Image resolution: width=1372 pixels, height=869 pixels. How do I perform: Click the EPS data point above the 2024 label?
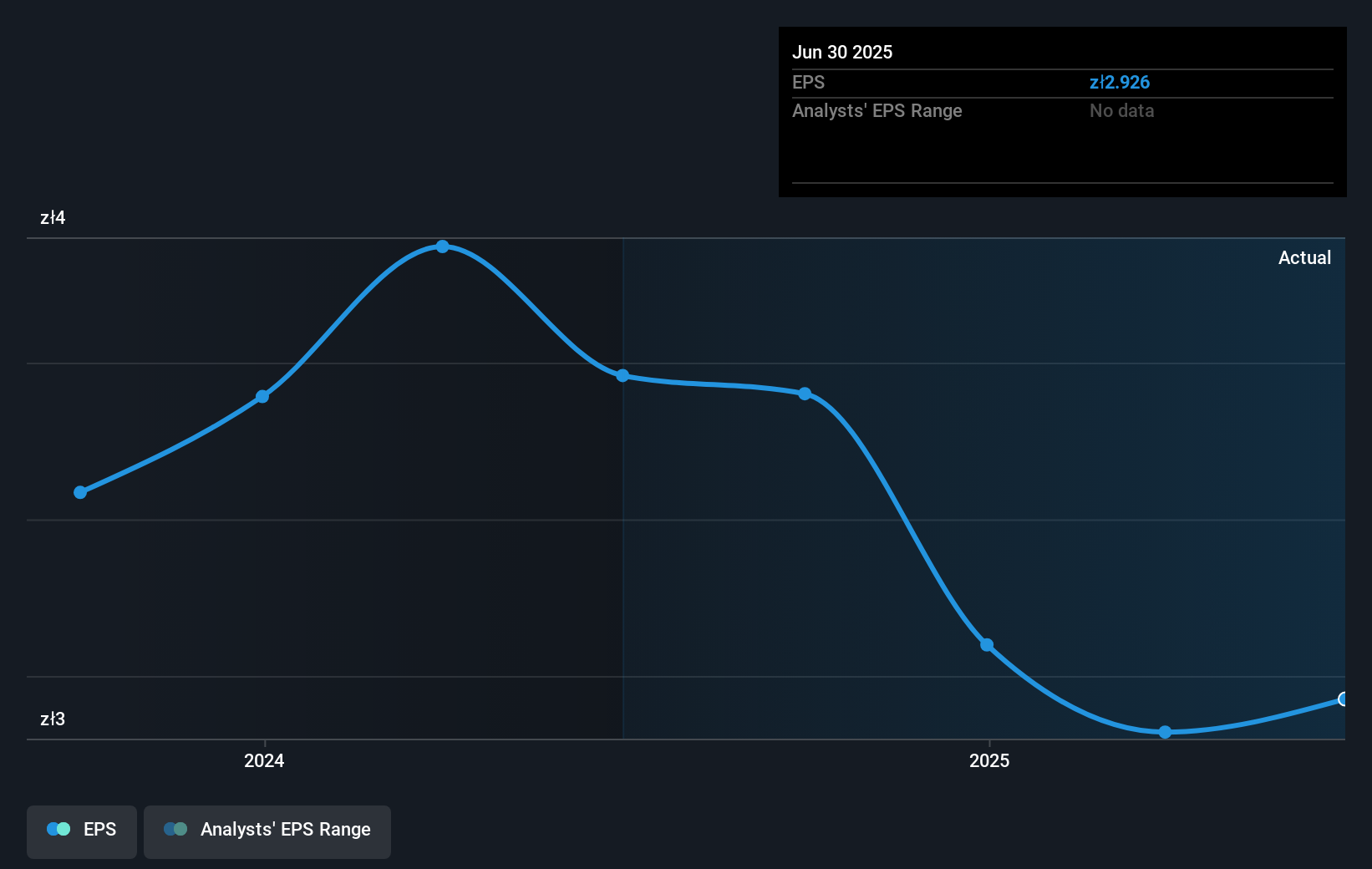[x=262, y=396]
